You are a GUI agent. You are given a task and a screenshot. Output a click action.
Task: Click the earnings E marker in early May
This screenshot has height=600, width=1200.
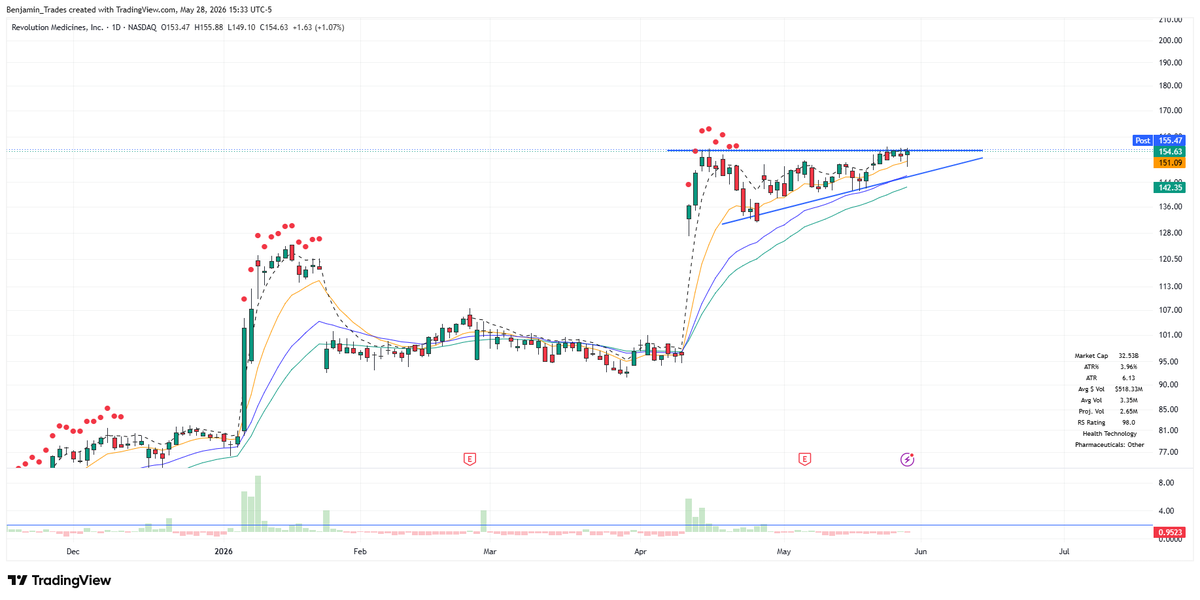(804, 459)
